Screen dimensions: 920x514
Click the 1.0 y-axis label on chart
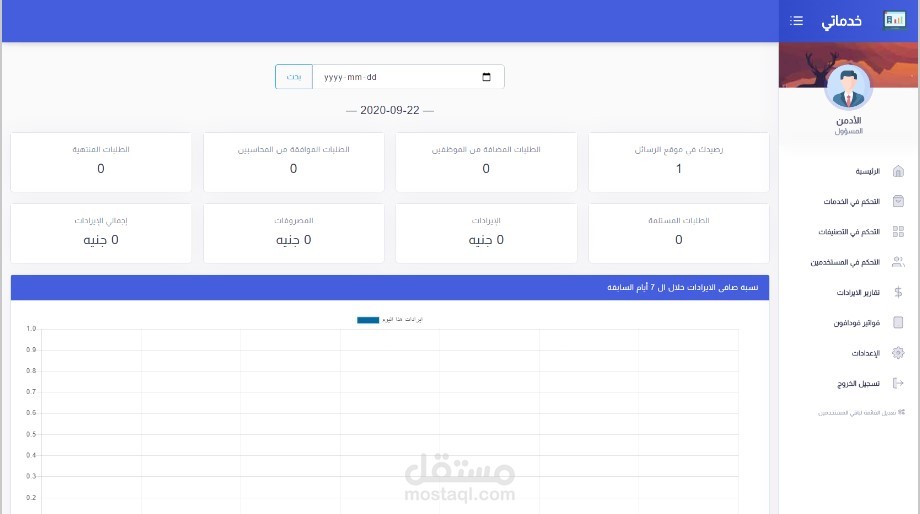(x=31, y=329)
